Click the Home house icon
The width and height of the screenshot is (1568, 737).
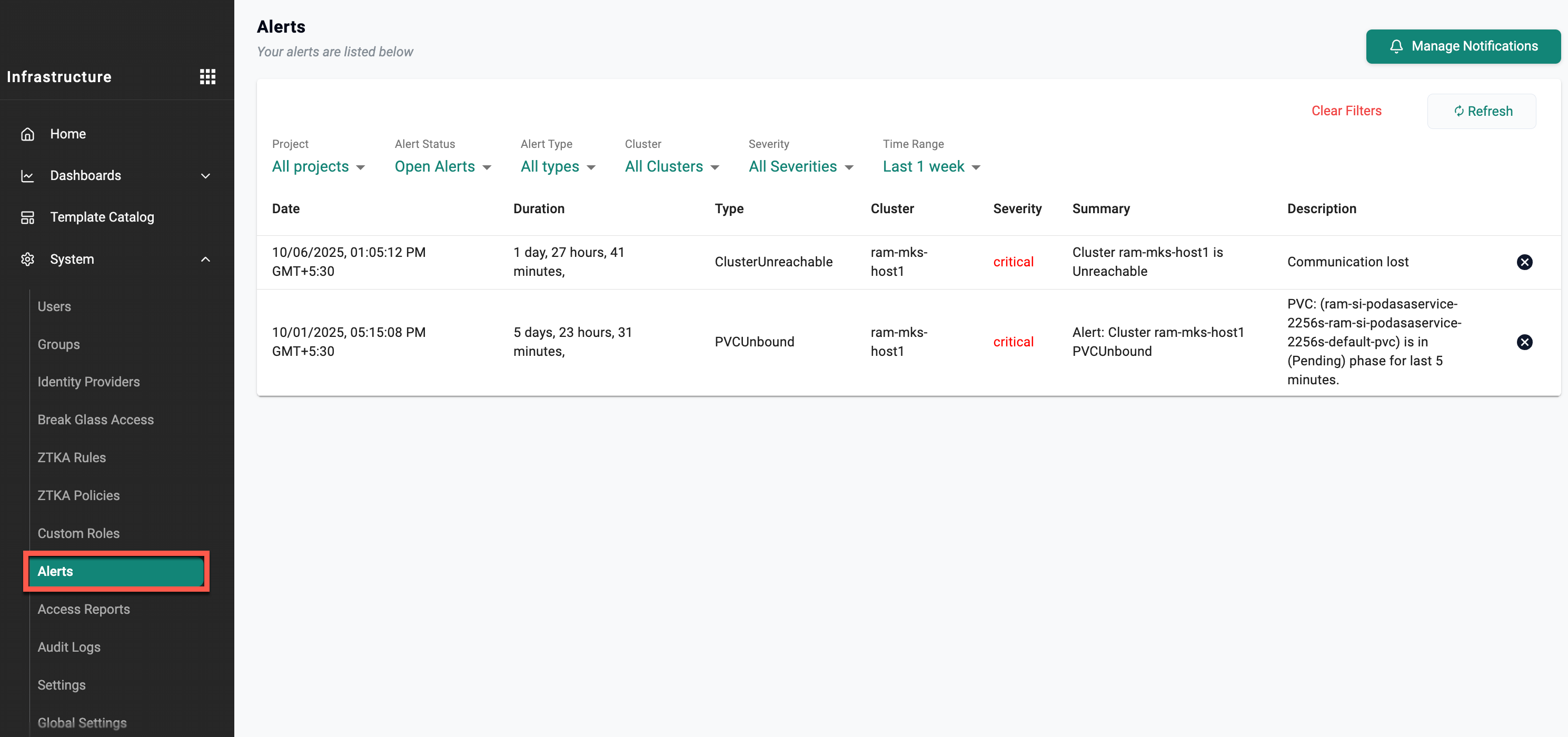27,134
